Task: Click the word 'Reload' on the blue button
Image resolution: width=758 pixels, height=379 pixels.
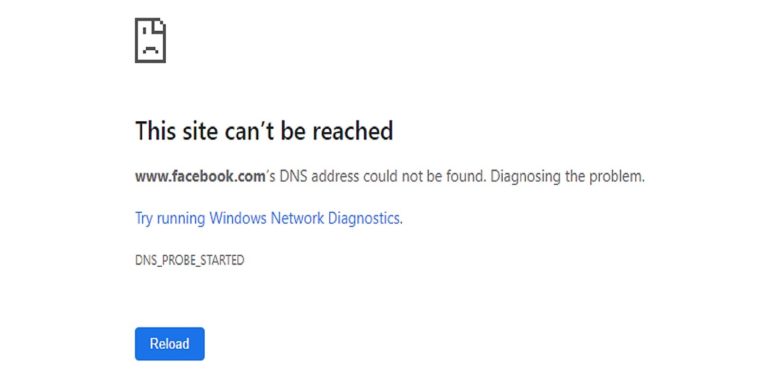Action: (x=170, y=344)
